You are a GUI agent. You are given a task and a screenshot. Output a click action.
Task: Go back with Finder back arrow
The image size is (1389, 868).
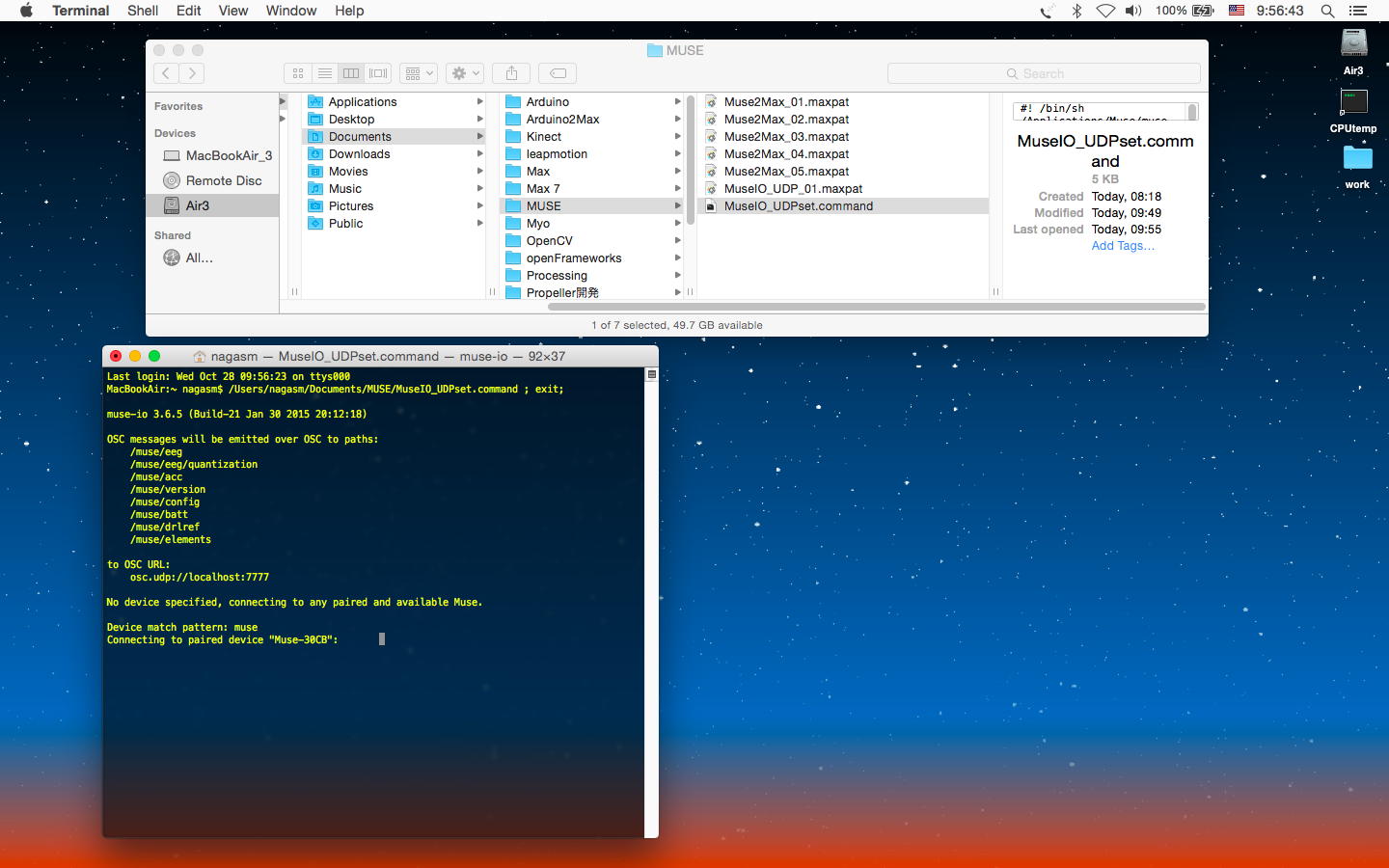[x=166, y=73]
